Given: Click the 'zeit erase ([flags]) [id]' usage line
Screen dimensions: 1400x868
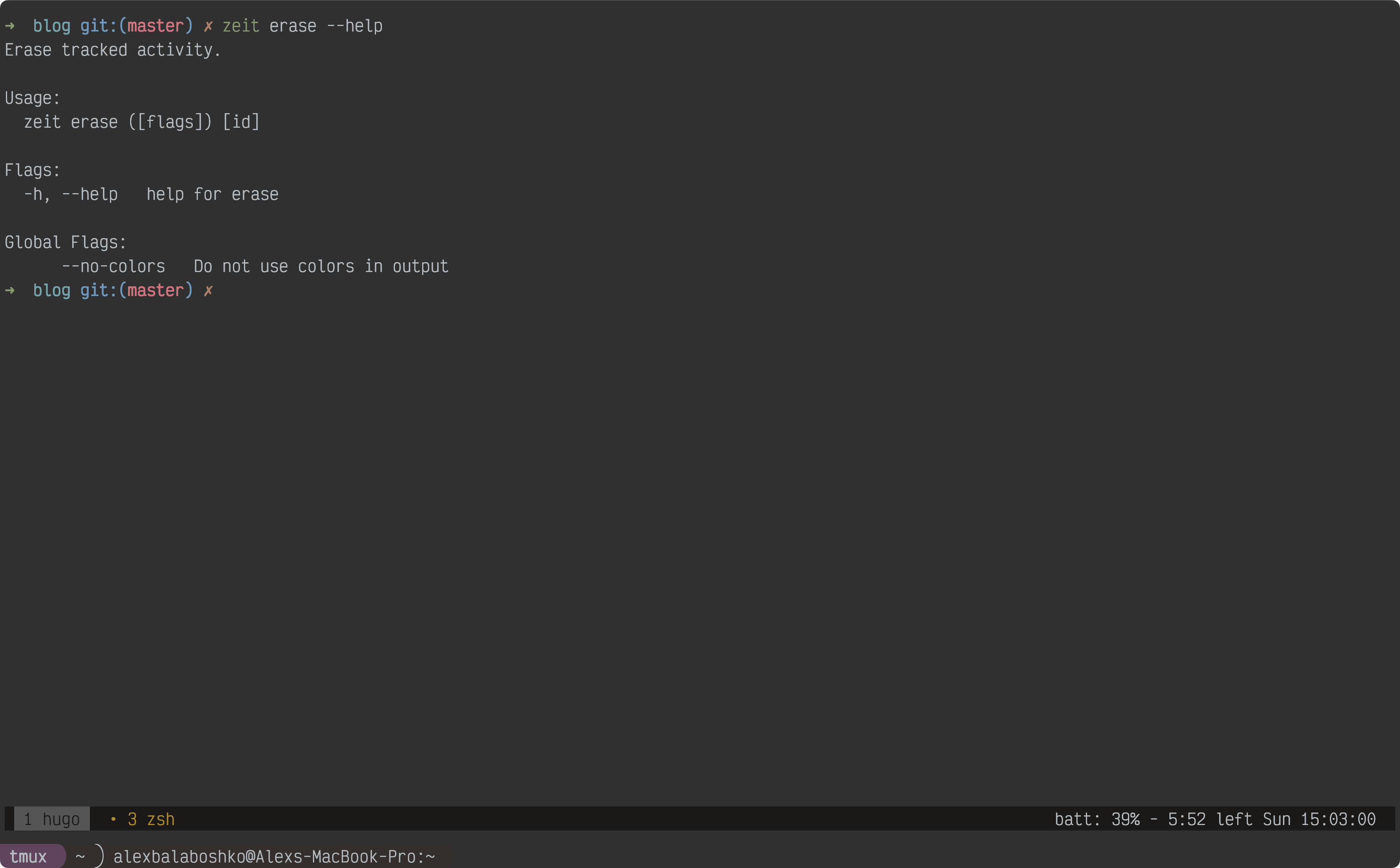Looking at the screenshot, I should pyautogui.click(x=142, y=122).
